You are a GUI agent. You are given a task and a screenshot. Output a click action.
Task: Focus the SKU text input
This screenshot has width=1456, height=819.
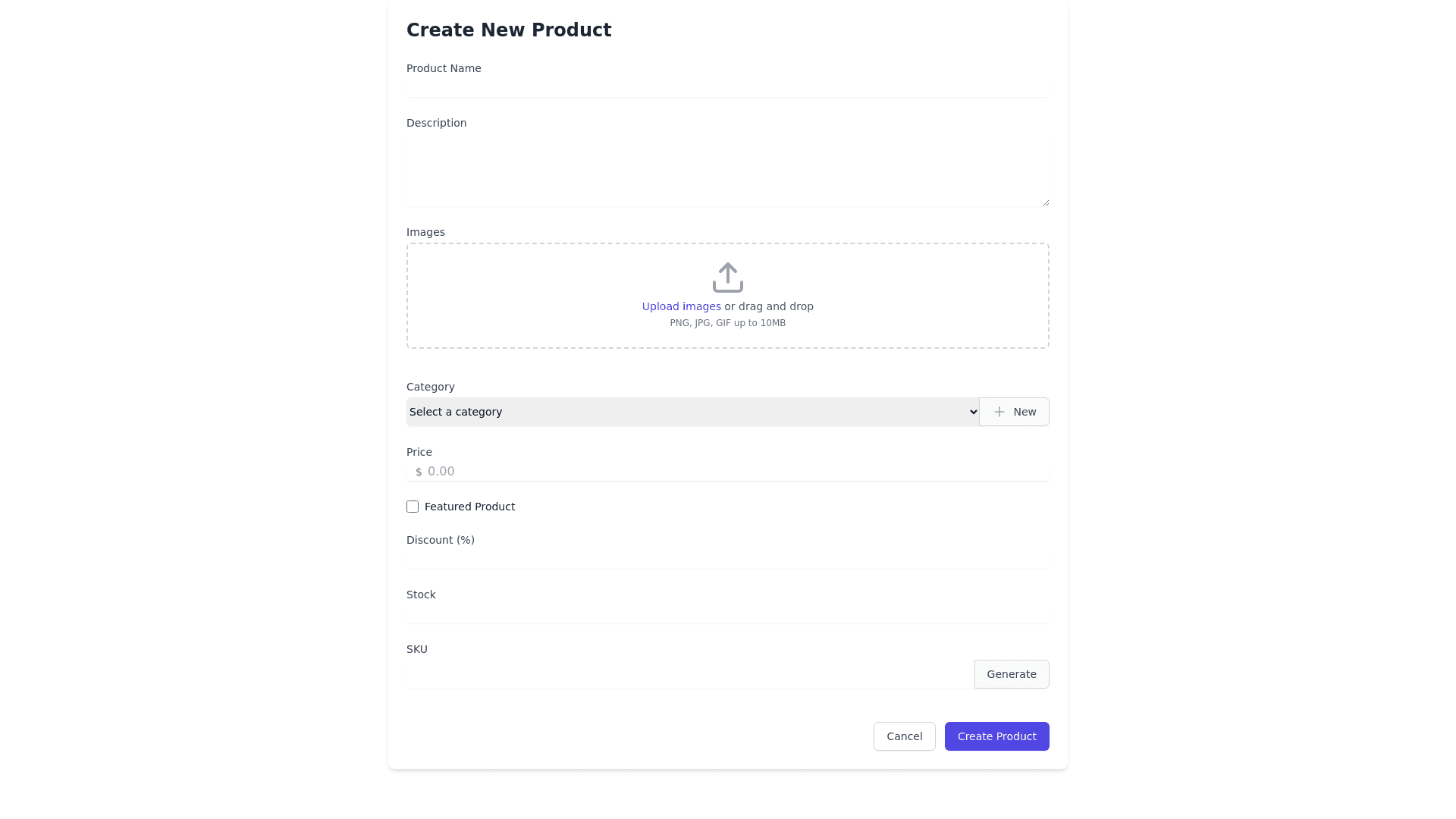[689, 675]
